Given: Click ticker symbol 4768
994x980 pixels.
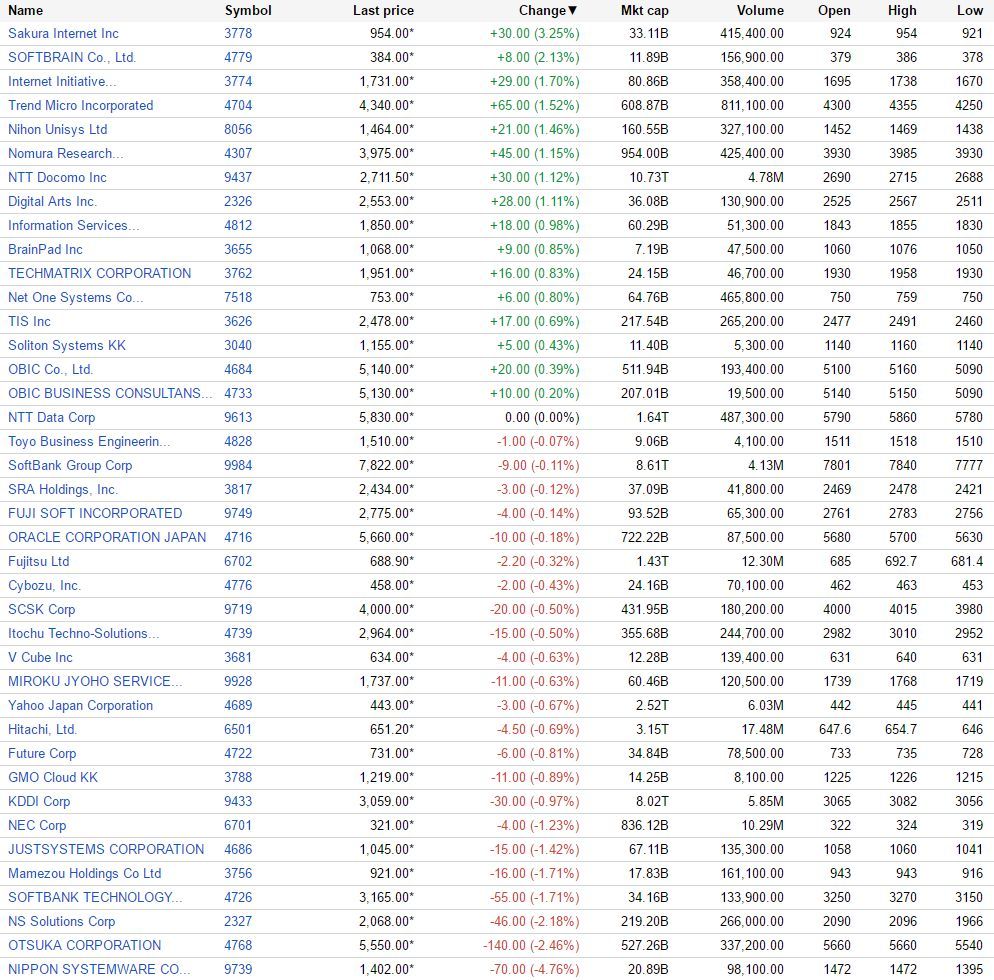Looking at the screenshot, I should pyautogui.click(x=238, y=947).
